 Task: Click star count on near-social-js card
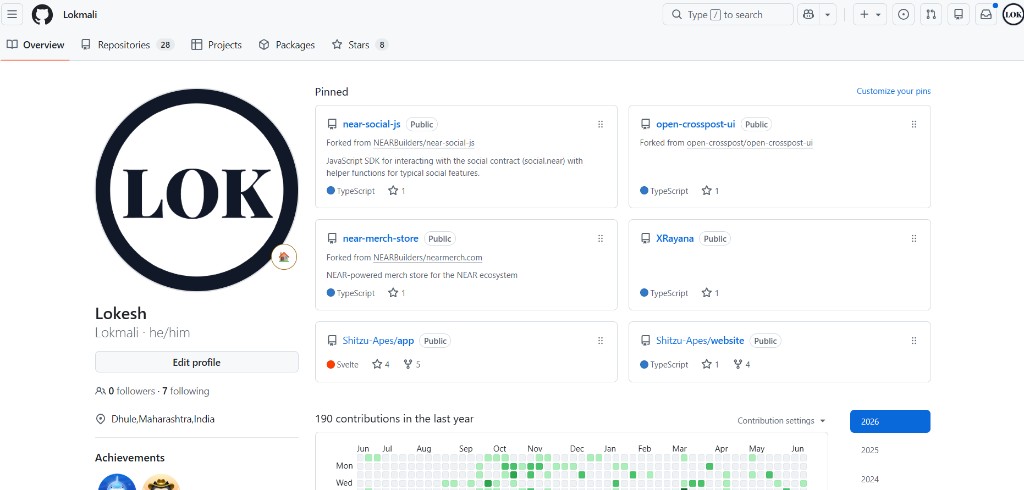pos(396,191)
